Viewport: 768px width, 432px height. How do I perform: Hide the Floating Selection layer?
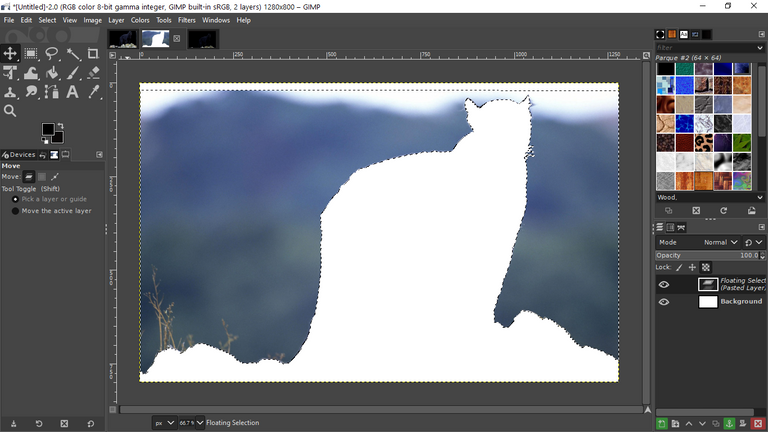click(664, 285)
